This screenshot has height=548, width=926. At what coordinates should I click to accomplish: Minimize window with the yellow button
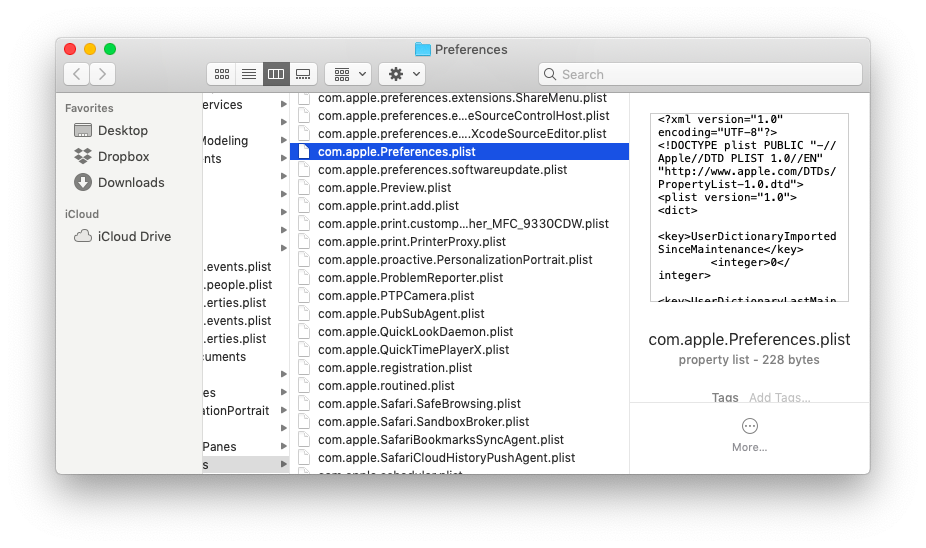click(90, 49)
